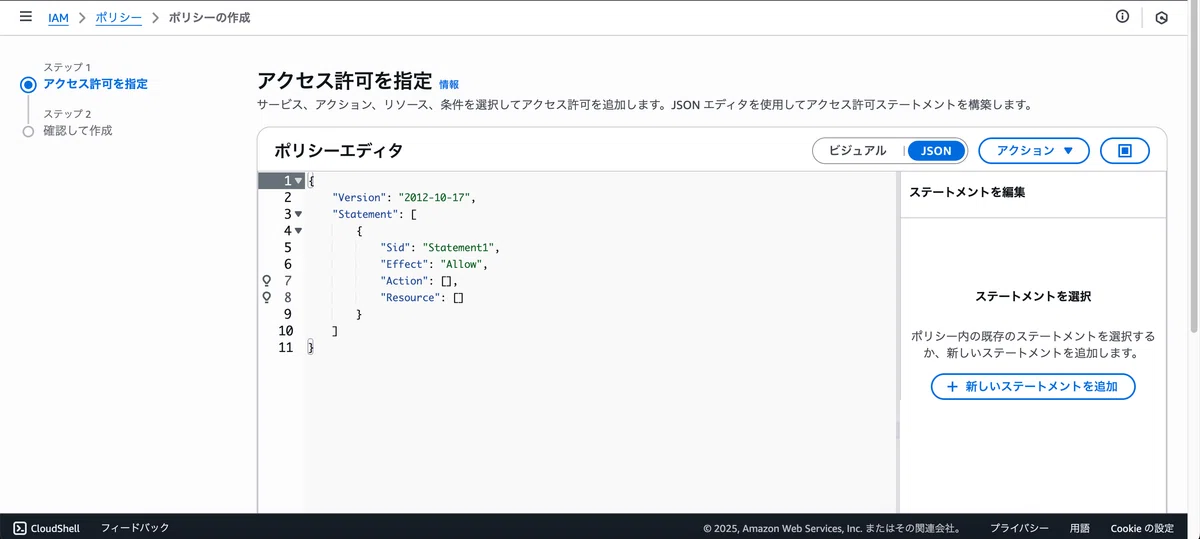Click line number 10 in gutter
The image size is (1200, 539).
(286, 331)
